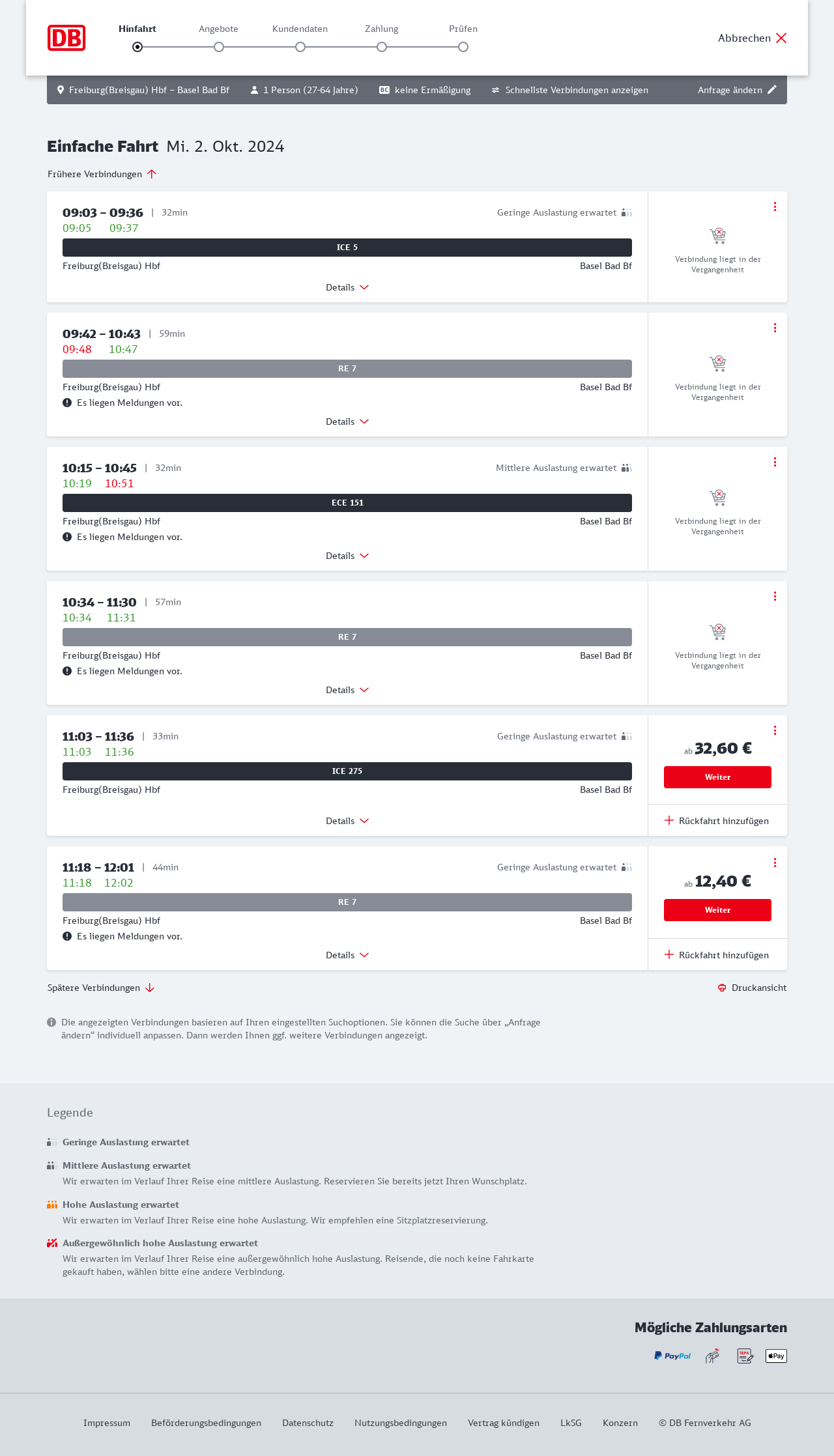
Task: Load Spätere Verbindungen
Action: 101,988
